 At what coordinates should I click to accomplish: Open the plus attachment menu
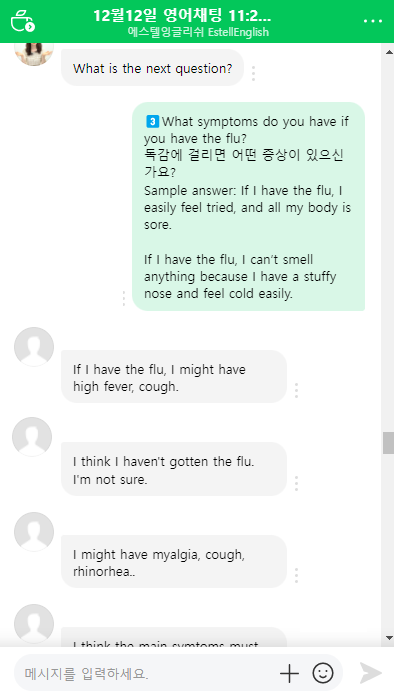coord(289,673)
